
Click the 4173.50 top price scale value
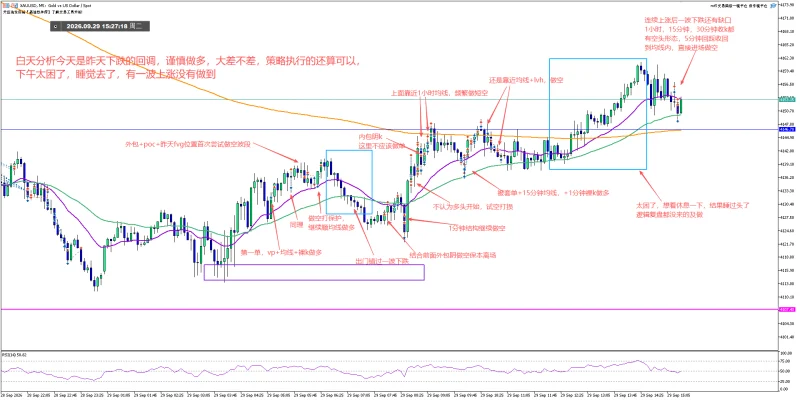tap(786, 5)
